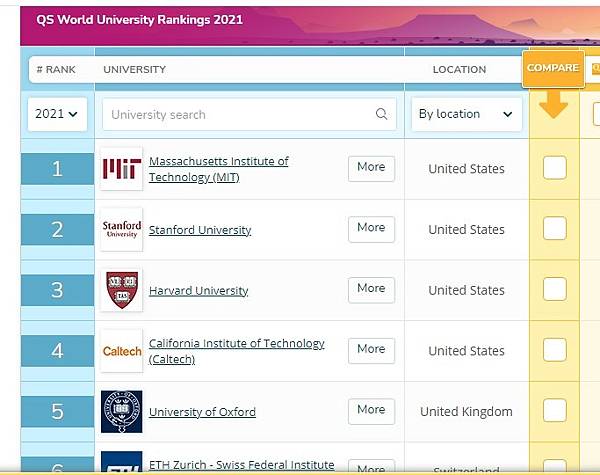Viewport: 600px width, 475px height.
Task: Click QS World University Rankings 2021 title
Action: tap(140, 20)
